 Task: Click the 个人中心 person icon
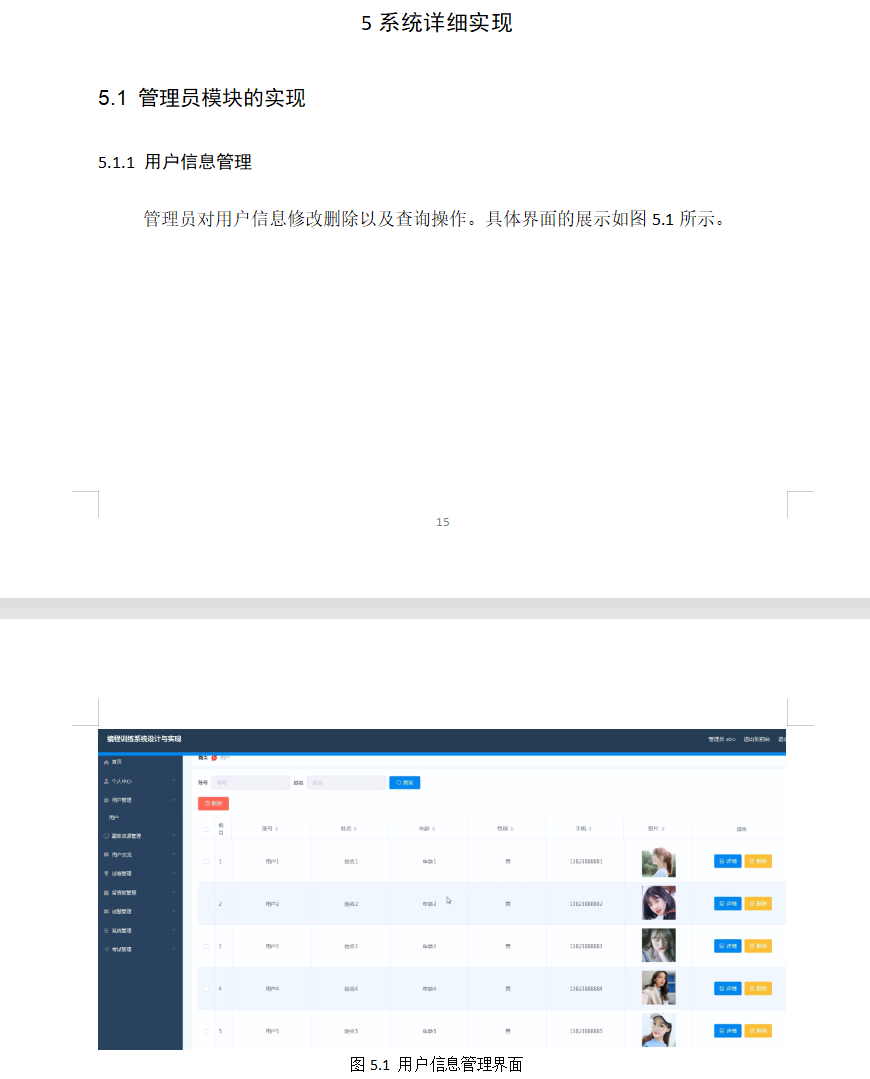pos(106,781)
